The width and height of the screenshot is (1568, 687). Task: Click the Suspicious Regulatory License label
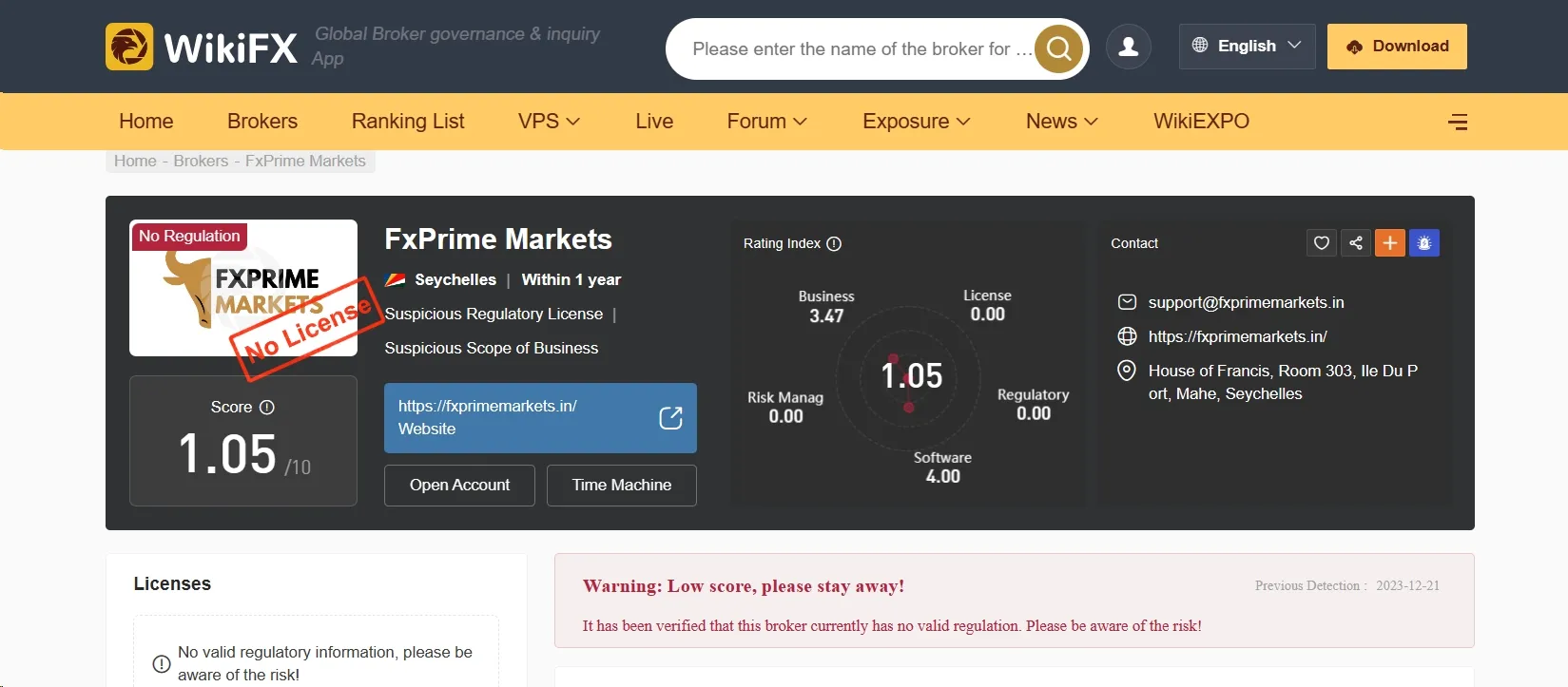(494, 314)
